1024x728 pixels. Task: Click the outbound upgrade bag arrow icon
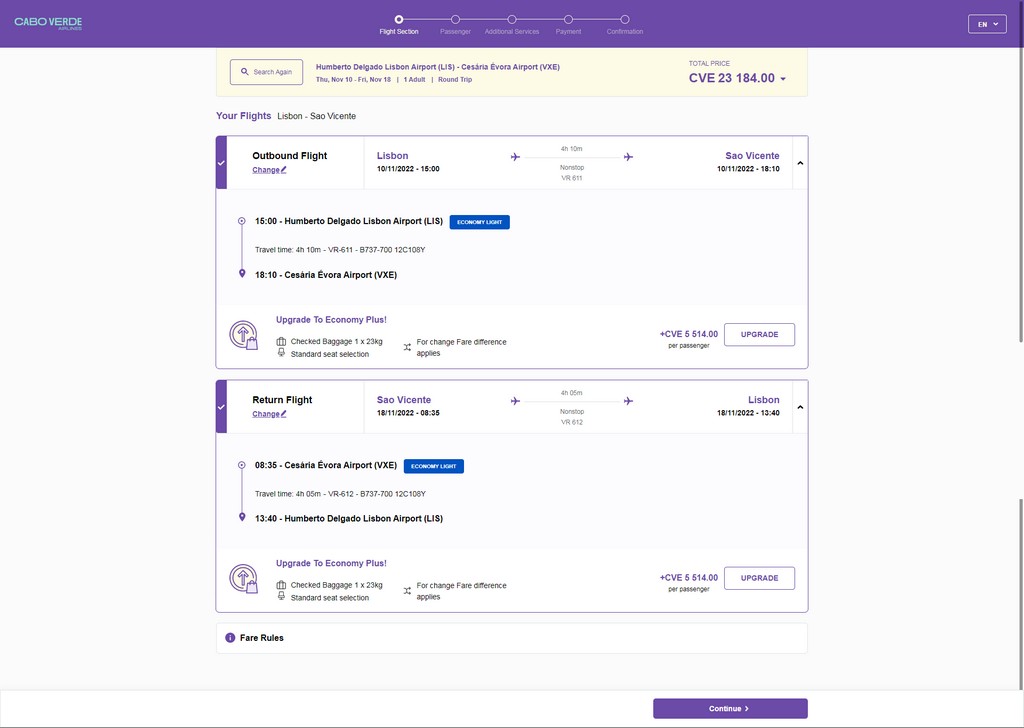(244, 335)
